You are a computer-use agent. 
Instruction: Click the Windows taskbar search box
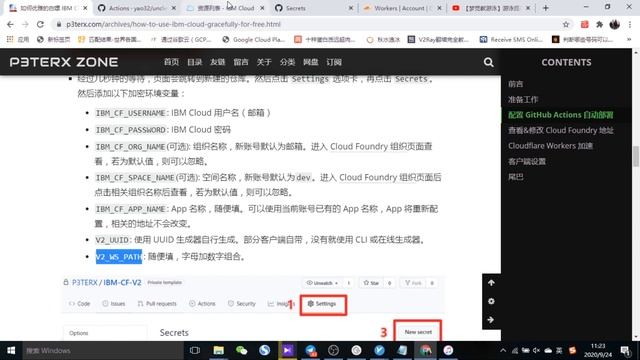point(103,350)
